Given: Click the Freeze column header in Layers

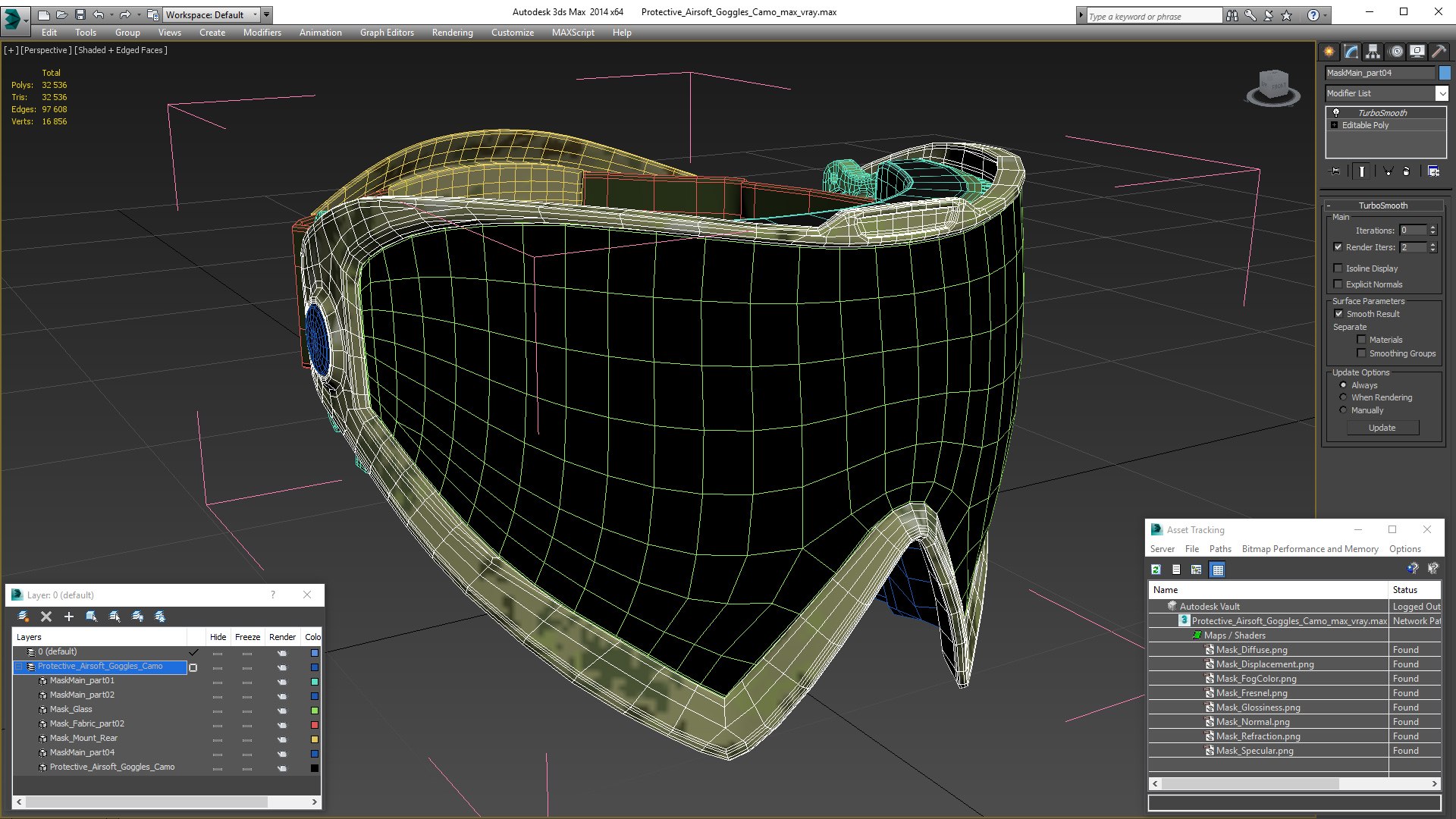Looking at the screenshot, I should coord(247,637).
